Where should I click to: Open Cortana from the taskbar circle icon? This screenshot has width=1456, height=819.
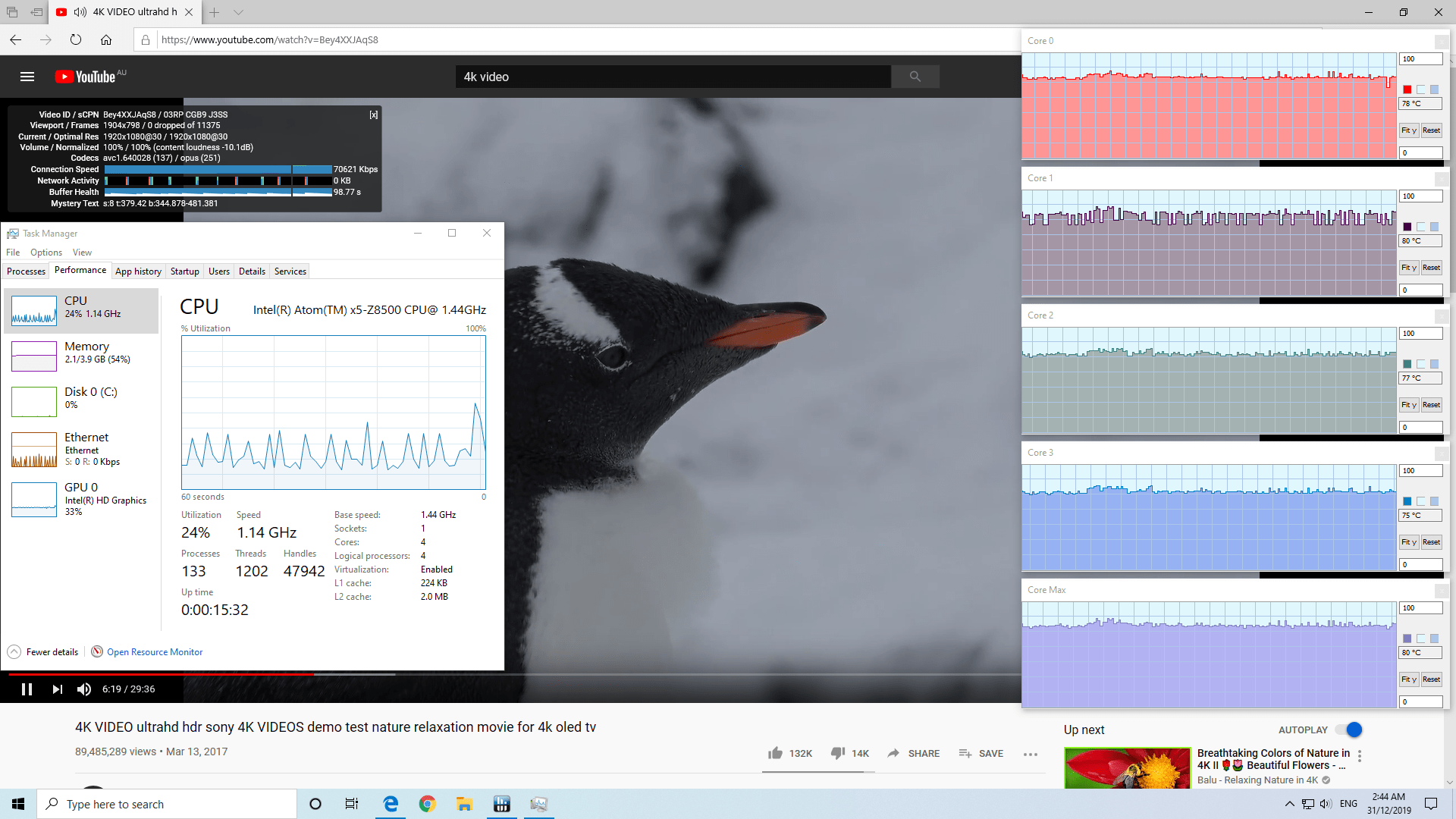coord(315,804)
